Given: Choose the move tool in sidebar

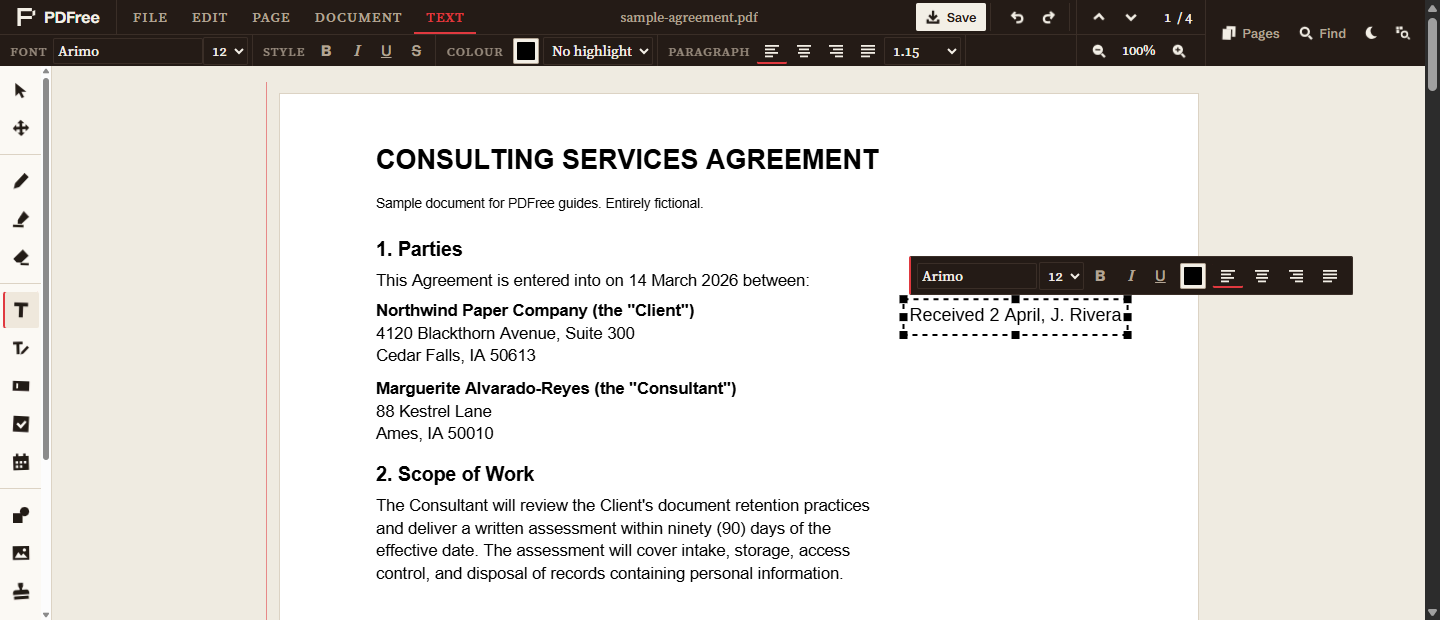Looking at the screenshot, I should [x=21, y=128].
